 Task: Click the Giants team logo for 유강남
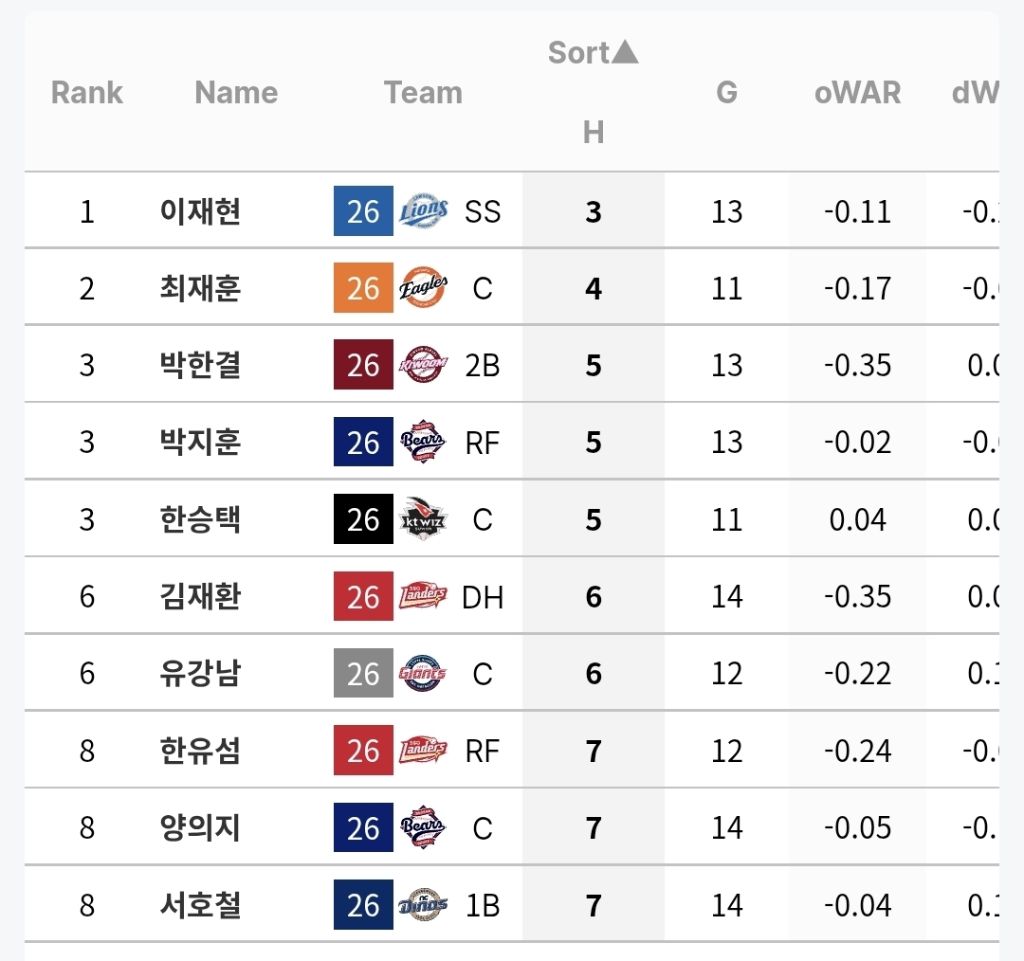(423, 673)
